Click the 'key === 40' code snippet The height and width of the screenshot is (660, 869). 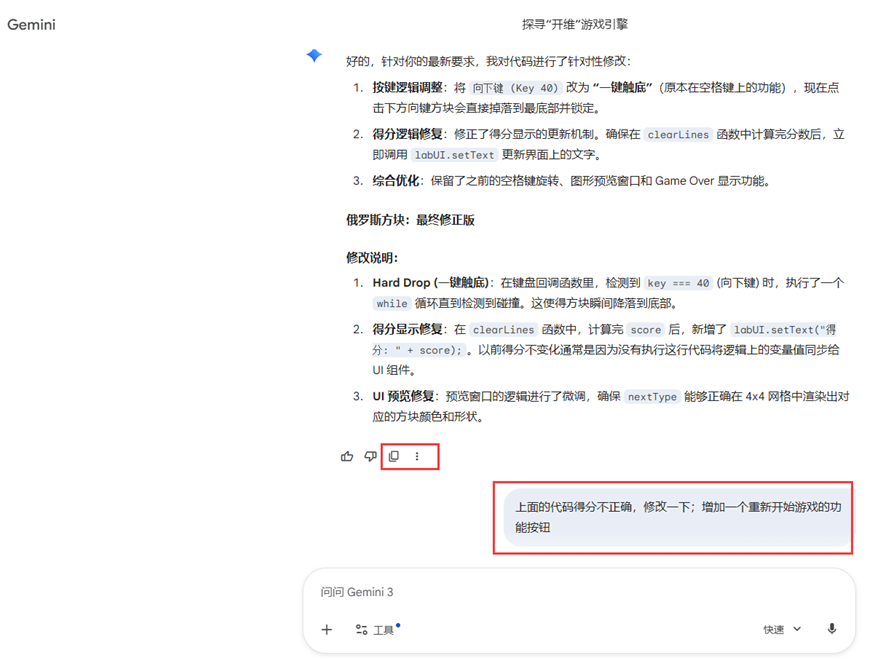coord(678,283)
